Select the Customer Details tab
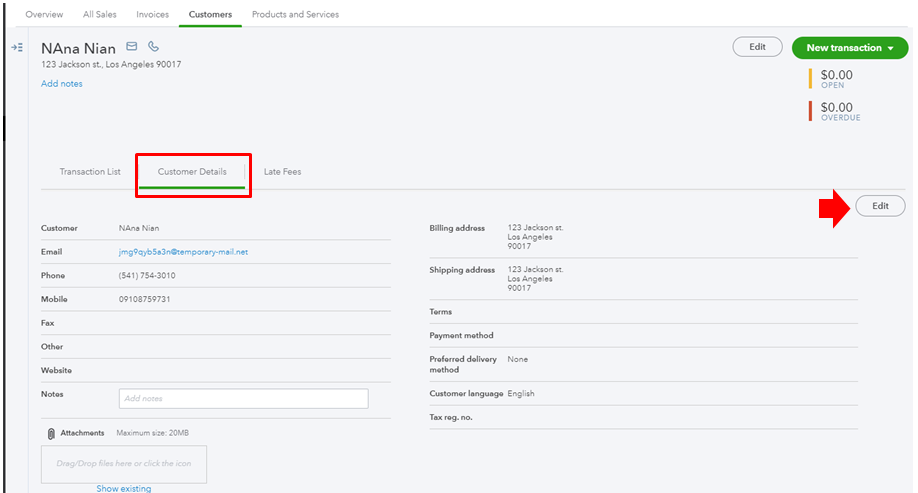Screen dimensions: 918x493 tap(192, 172)
